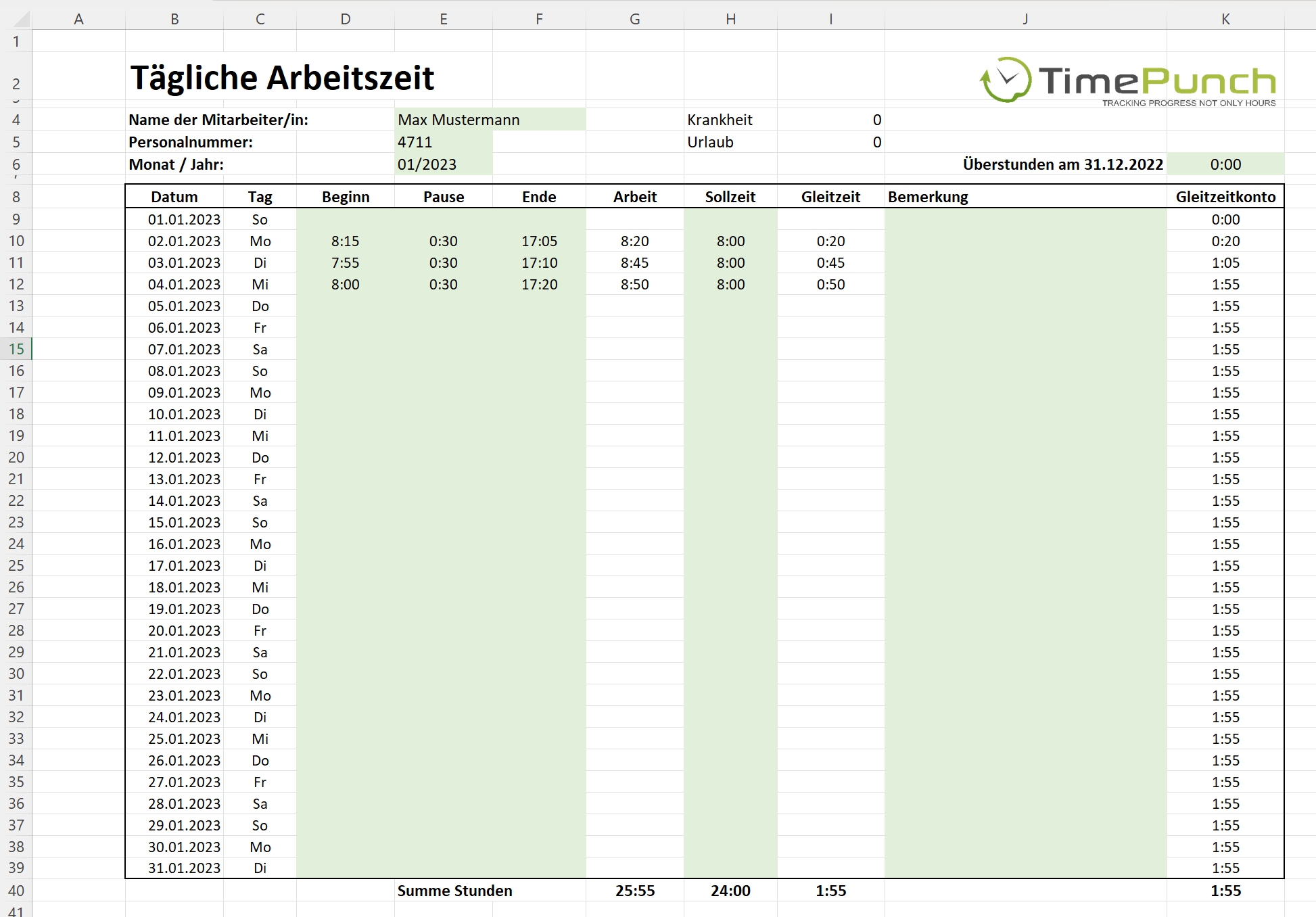Click Ende 17:10 for 03.01.2023
The width and height of the screenshot is (1316, 917).
tap(539, 262)
